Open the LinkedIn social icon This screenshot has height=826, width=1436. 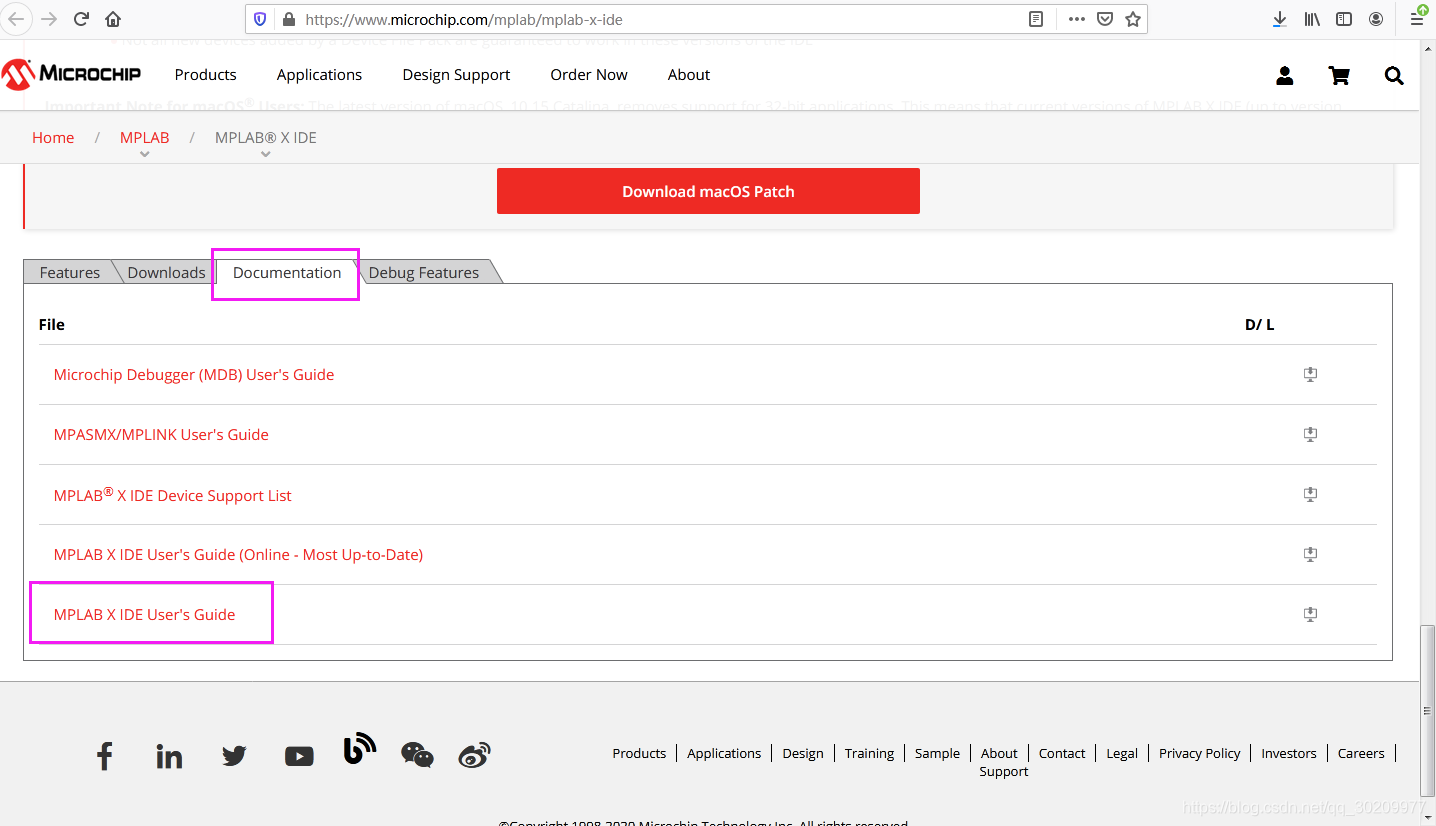click(x=169, y=757)
